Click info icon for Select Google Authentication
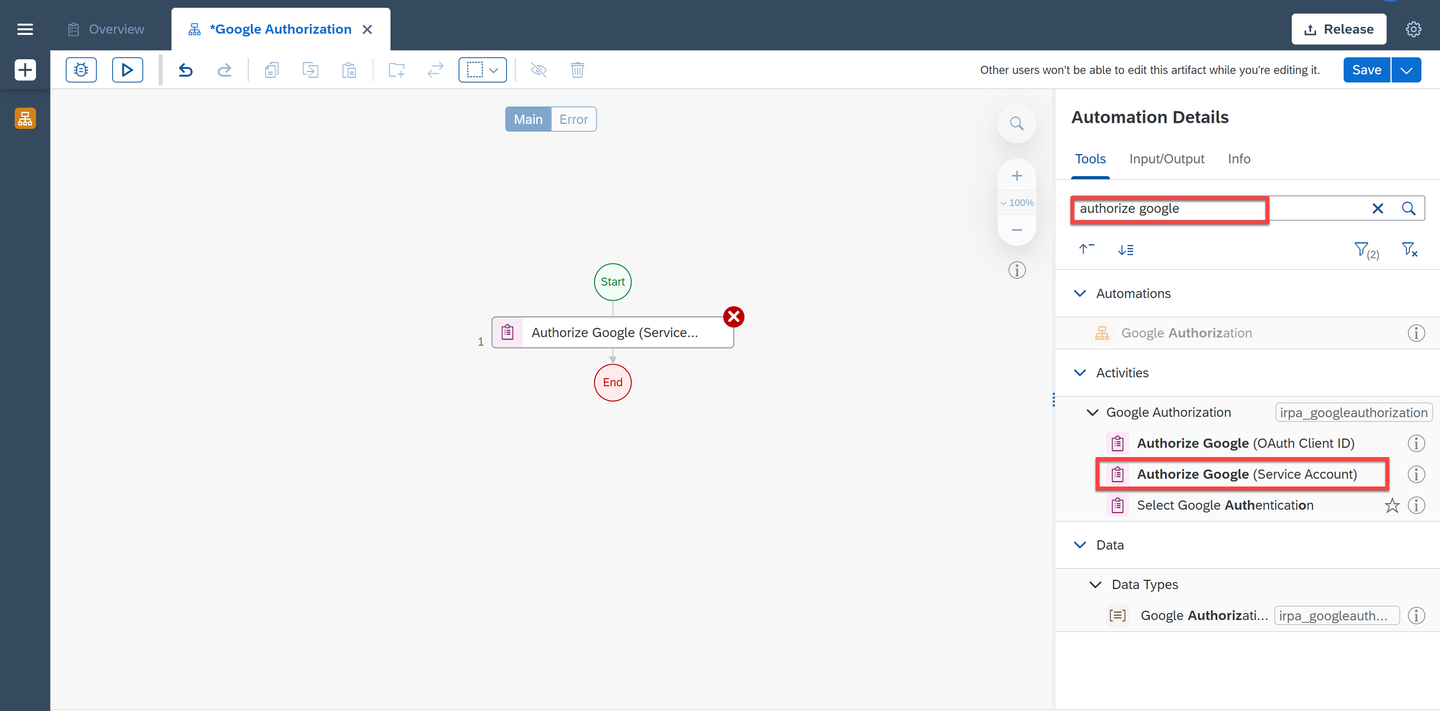The width and height of the screenshot is (1440, 711). tap(1416, 505)
